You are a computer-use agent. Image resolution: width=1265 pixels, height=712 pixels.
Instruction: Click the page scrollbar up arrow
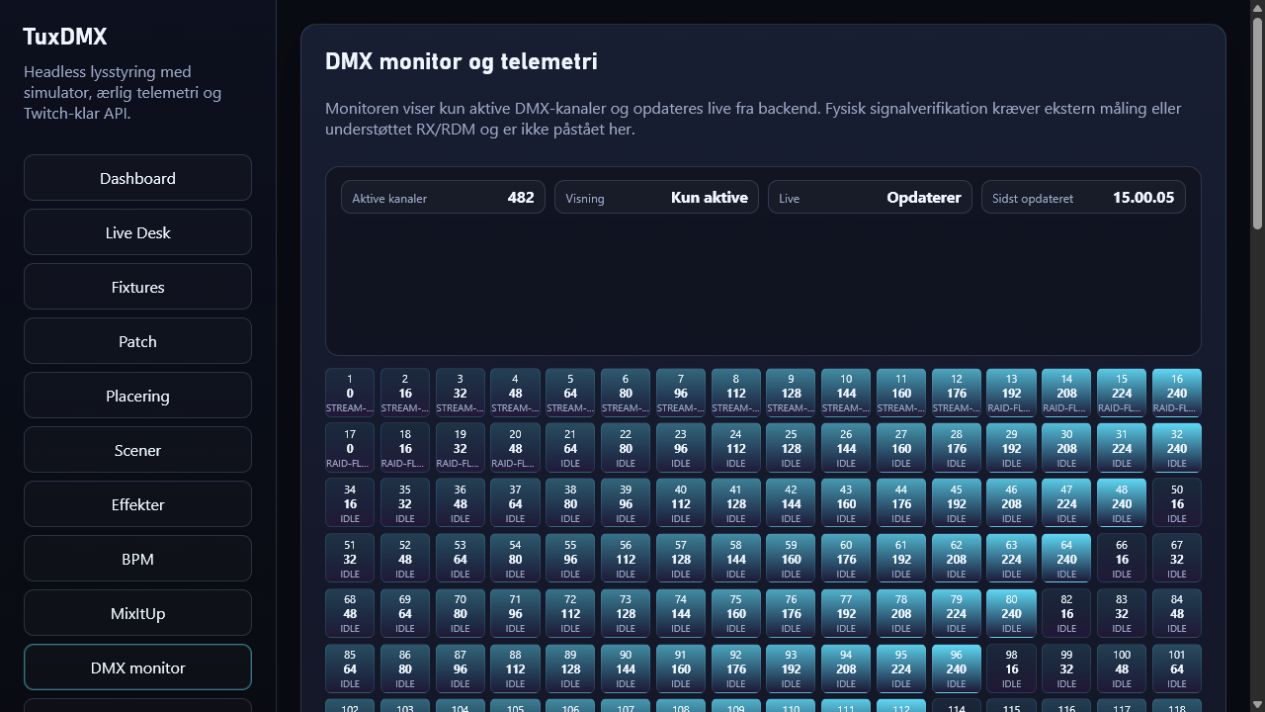(1257, 7)
